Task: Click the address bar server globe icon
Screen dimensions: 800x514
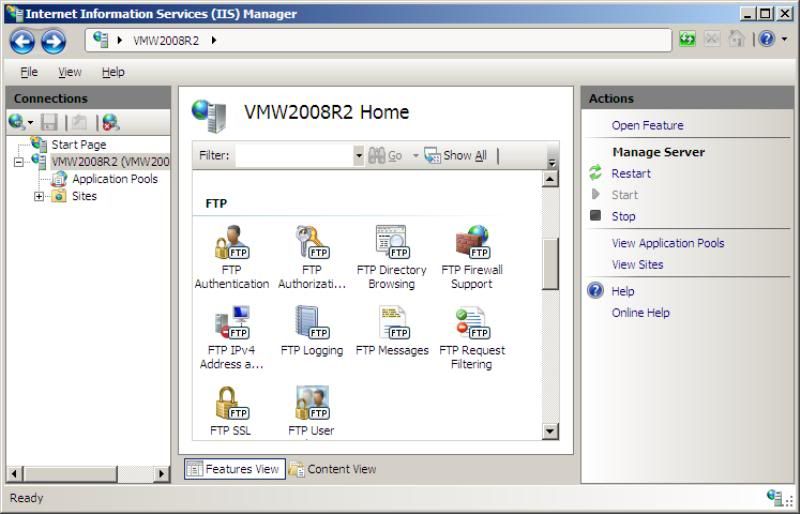Action: [x=101, y=39]
